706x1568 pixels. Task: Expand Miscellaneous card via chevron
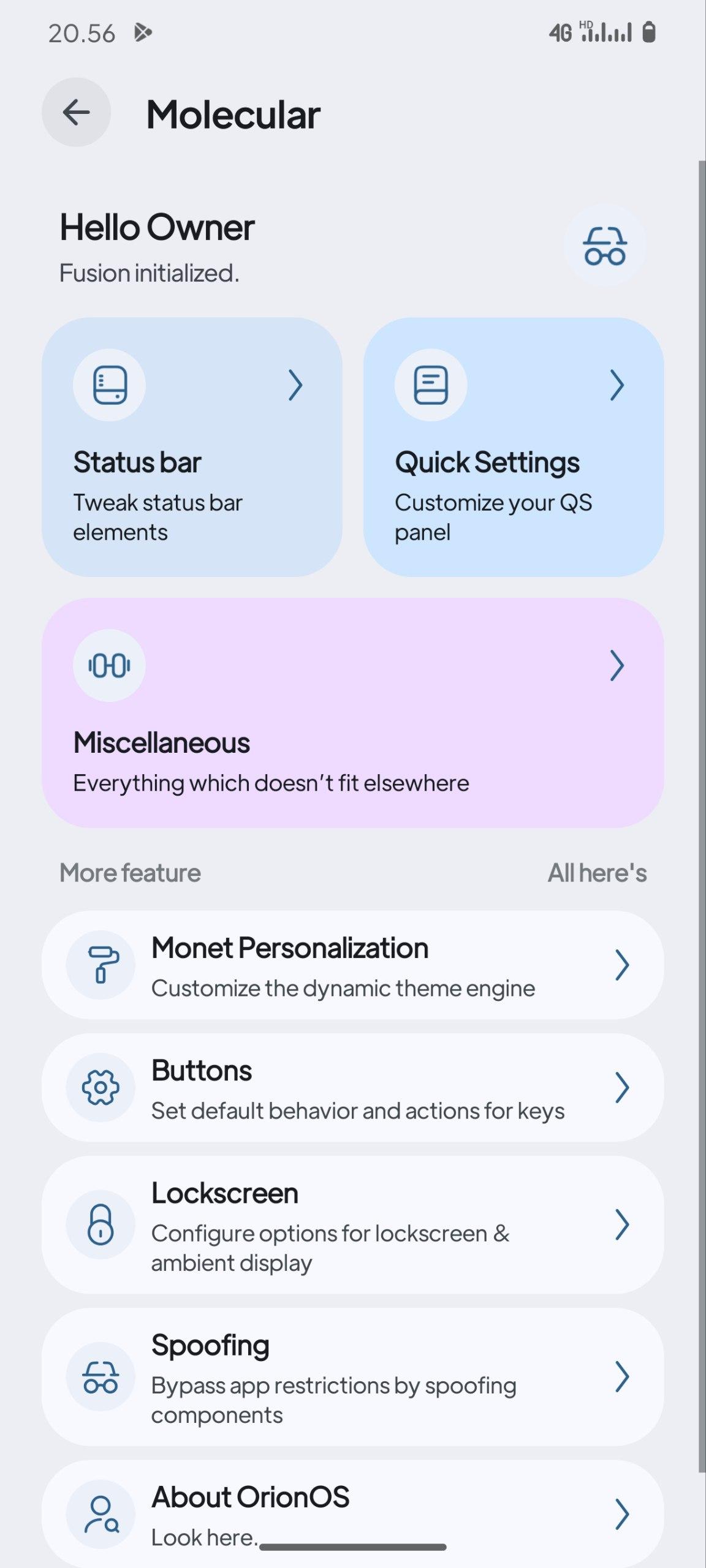pyautogui.click(x=618, y=666)
